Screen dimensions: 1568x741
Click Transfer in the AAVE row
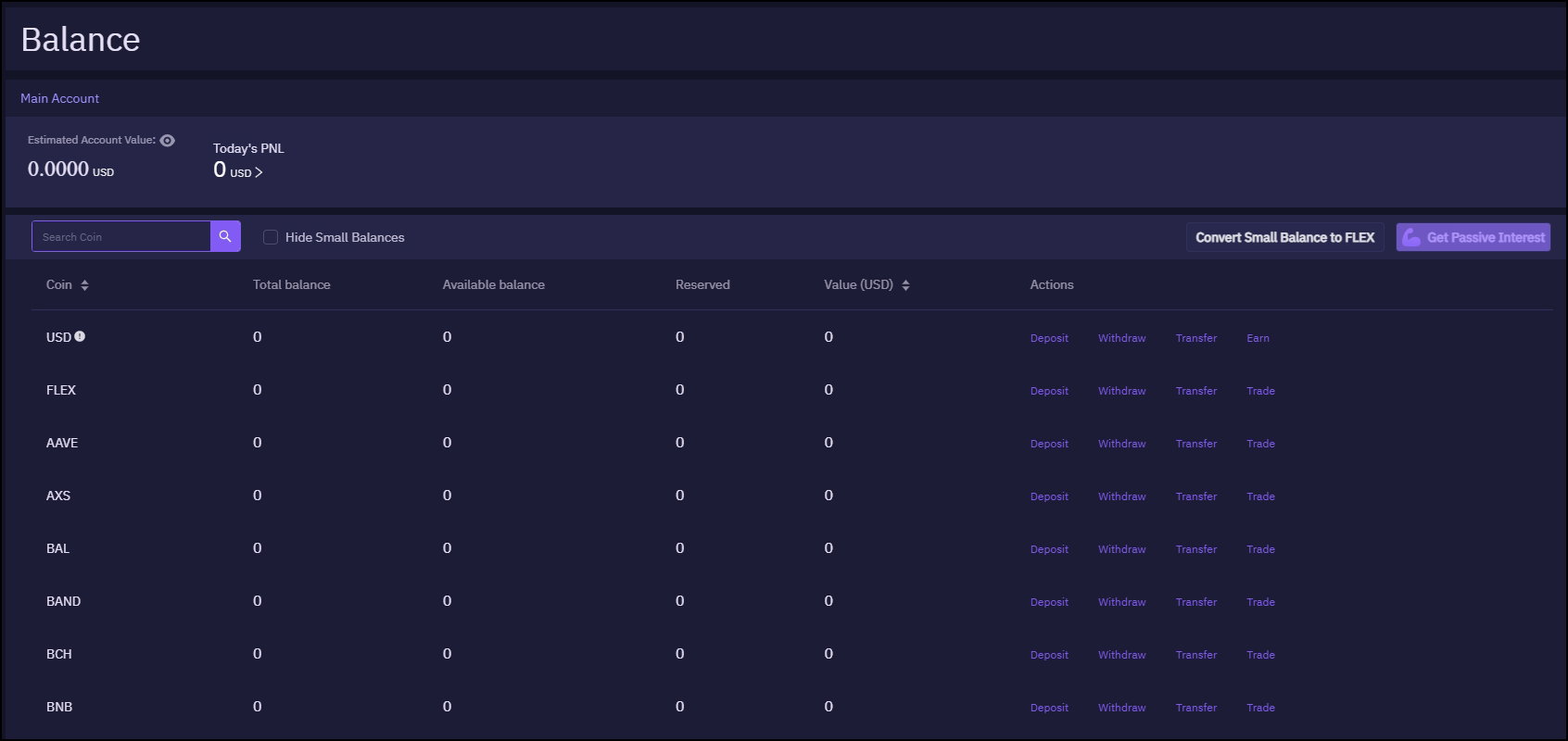[1196, 444]
